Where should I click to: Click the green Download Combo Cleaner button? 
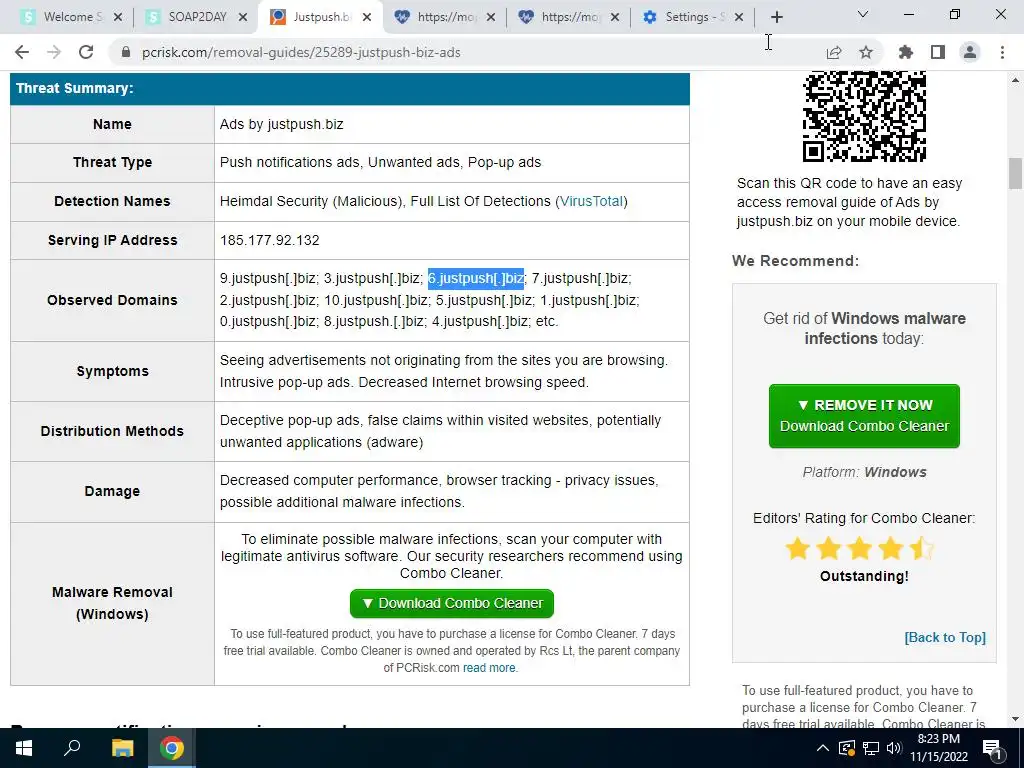452,603
